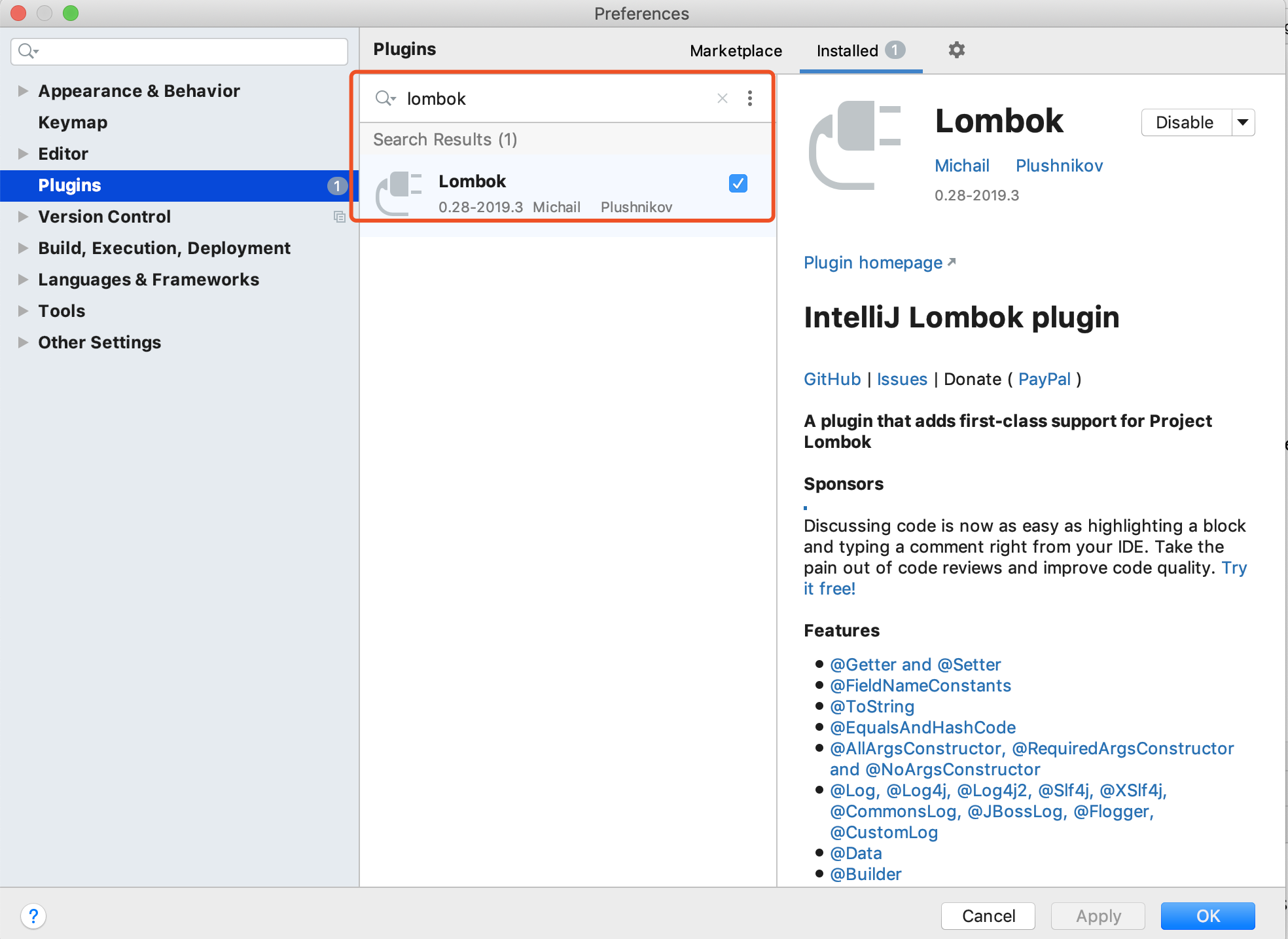Viewport: 1288px width, 939px height.
Task: Click the Cancel button
Action: (x=988, y=915)
